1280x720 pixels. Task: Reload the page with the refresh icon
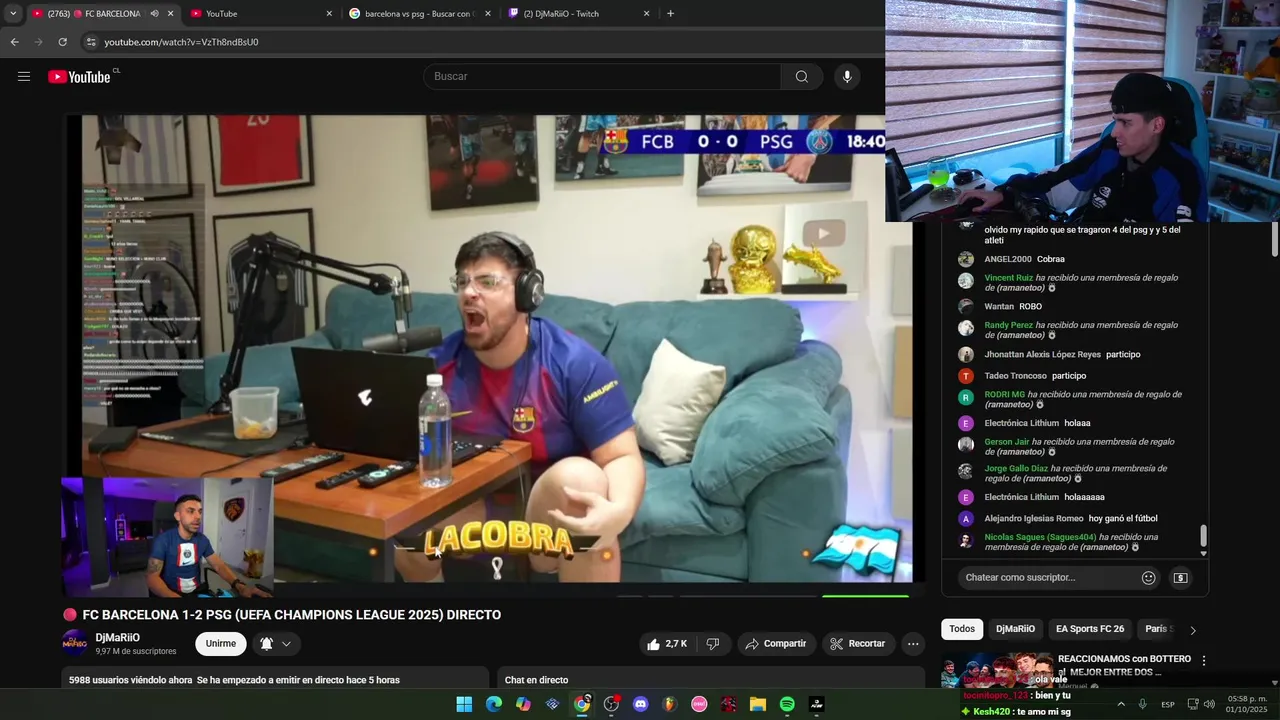click(x=62, y=42)
